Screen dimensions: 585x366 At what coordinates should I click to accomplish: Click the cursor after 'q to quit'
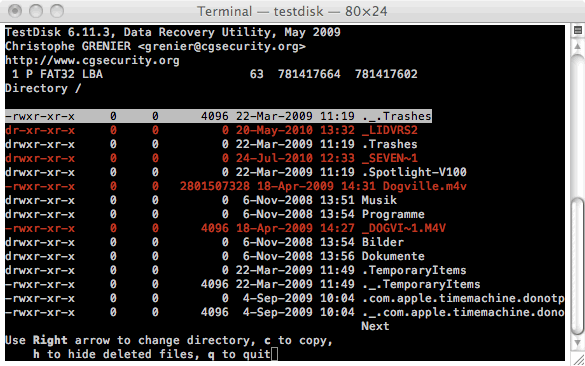275,354
